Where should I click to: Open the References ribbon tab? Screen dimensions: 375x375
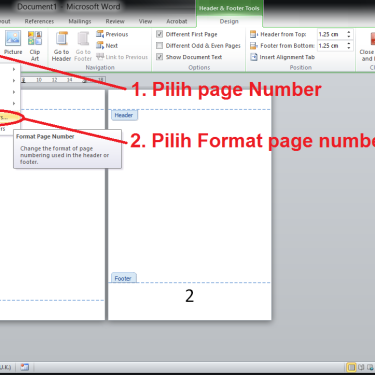(x=39, y=21)
